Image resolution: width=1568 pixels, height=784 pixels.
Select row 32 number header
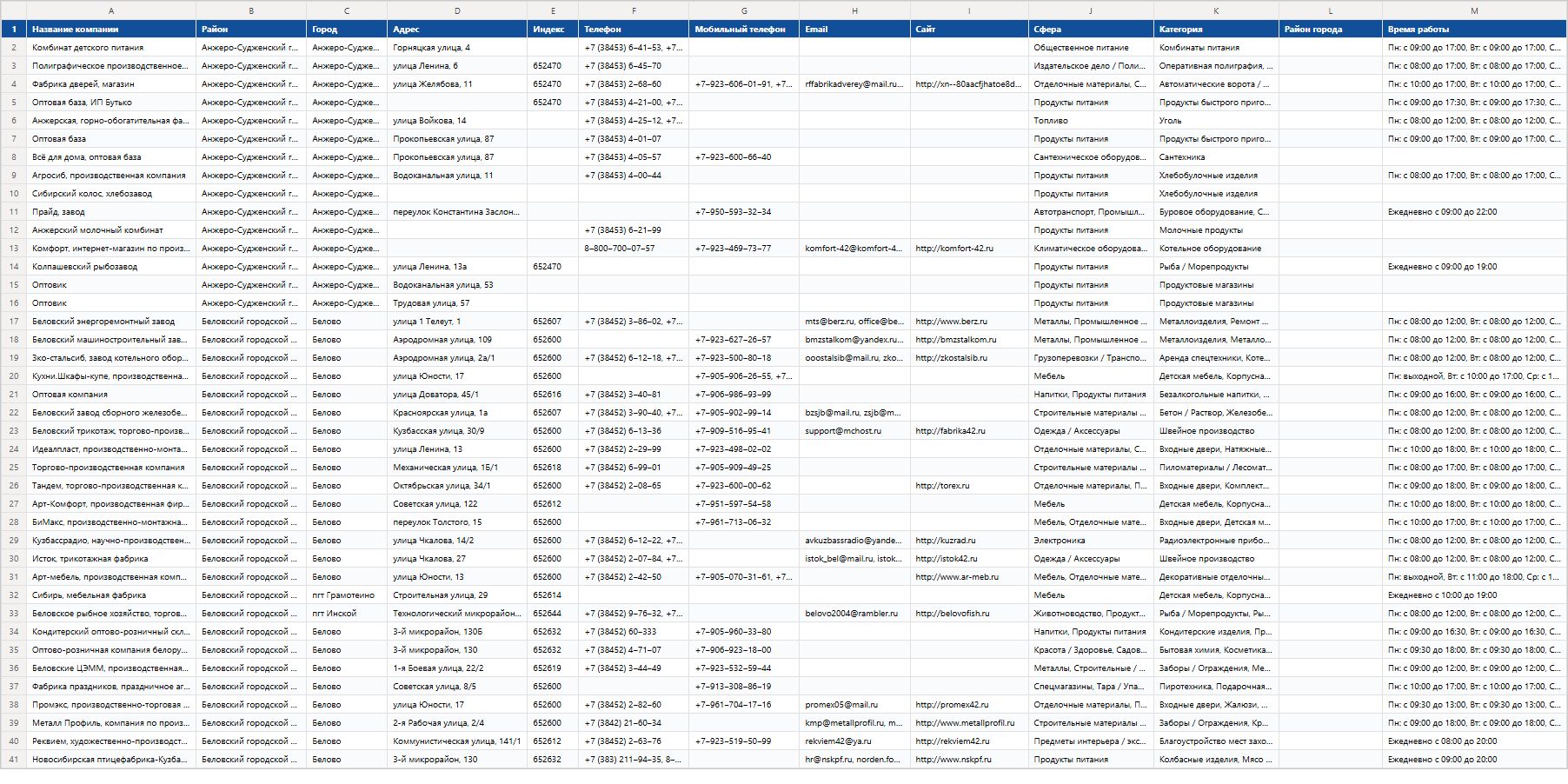click(x=13, y=595)
